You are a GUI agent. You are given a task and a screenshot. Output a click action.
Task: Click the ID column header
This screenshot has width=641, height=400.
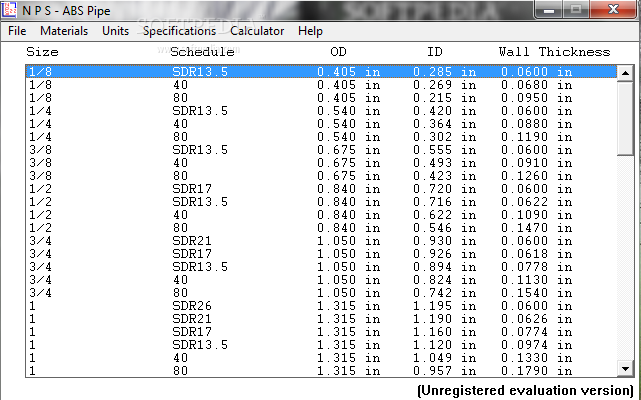pos(435,52)
